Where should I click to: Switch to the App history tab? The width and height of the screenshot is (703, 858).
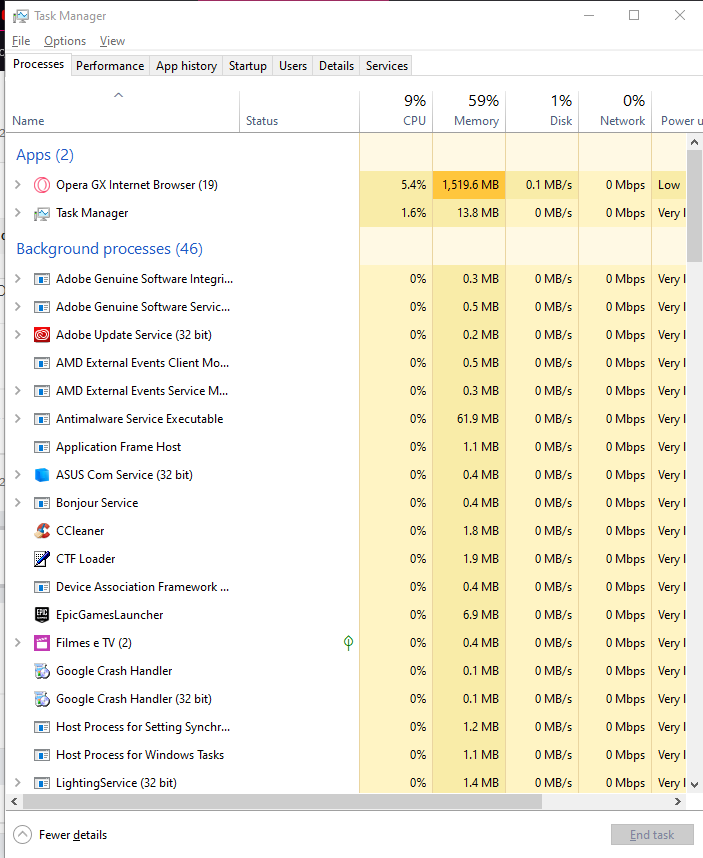pos(187,66)
